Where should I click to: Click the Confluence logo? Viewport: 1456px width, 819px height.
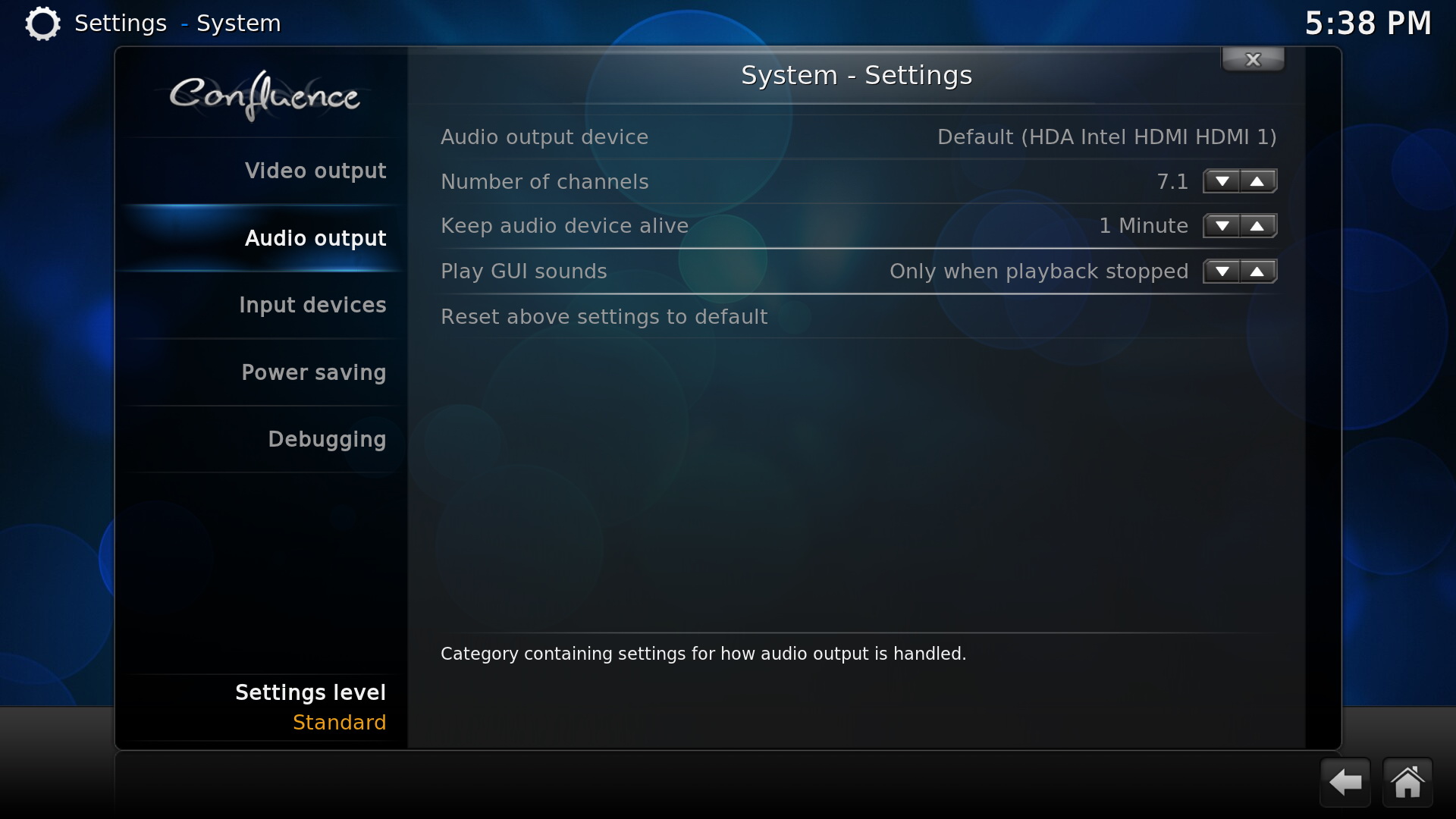(264, 96)
